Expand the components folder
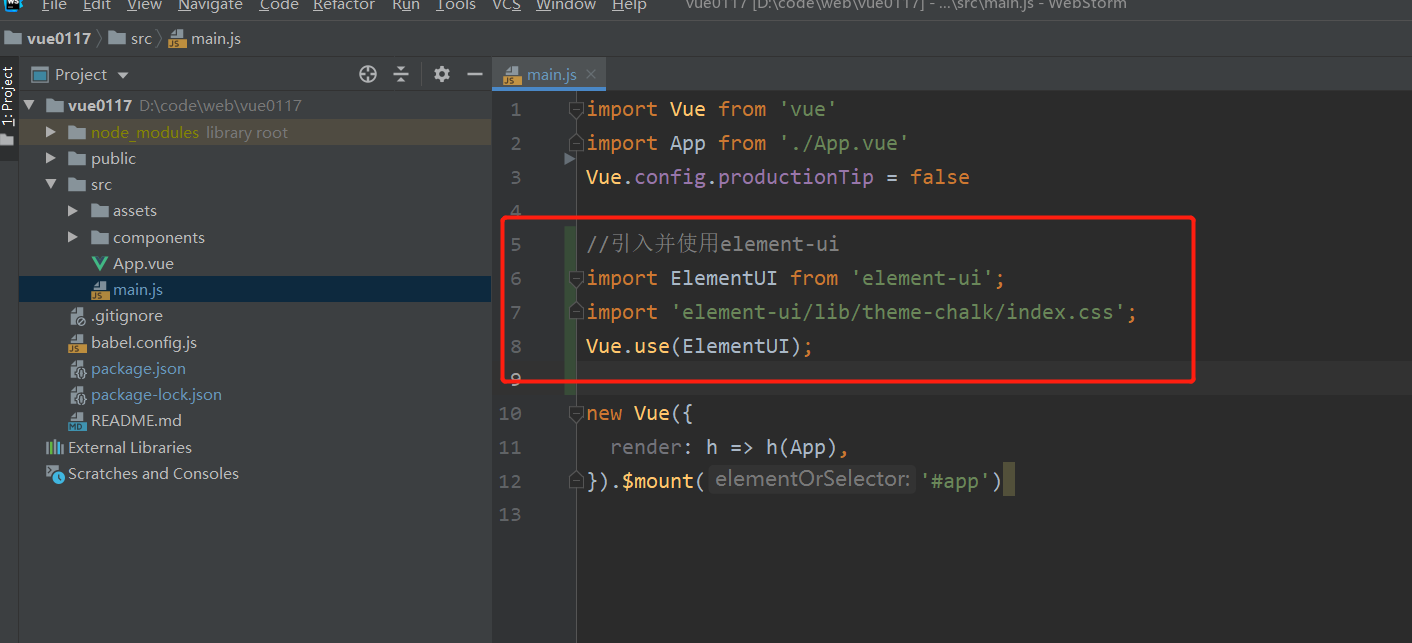Viewport: 1412px width, 643px height. [73, 237]
